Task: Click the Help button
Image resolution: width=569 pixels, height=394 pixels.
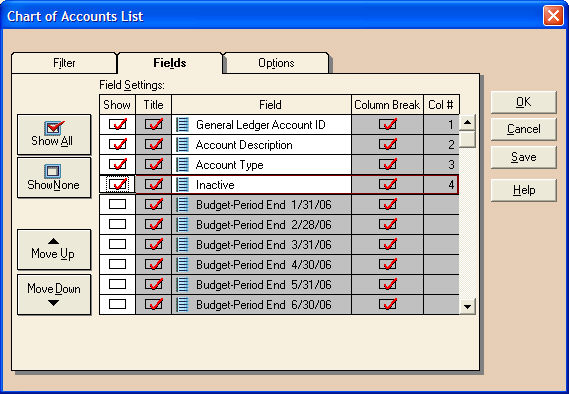Action: click(523, 190)
